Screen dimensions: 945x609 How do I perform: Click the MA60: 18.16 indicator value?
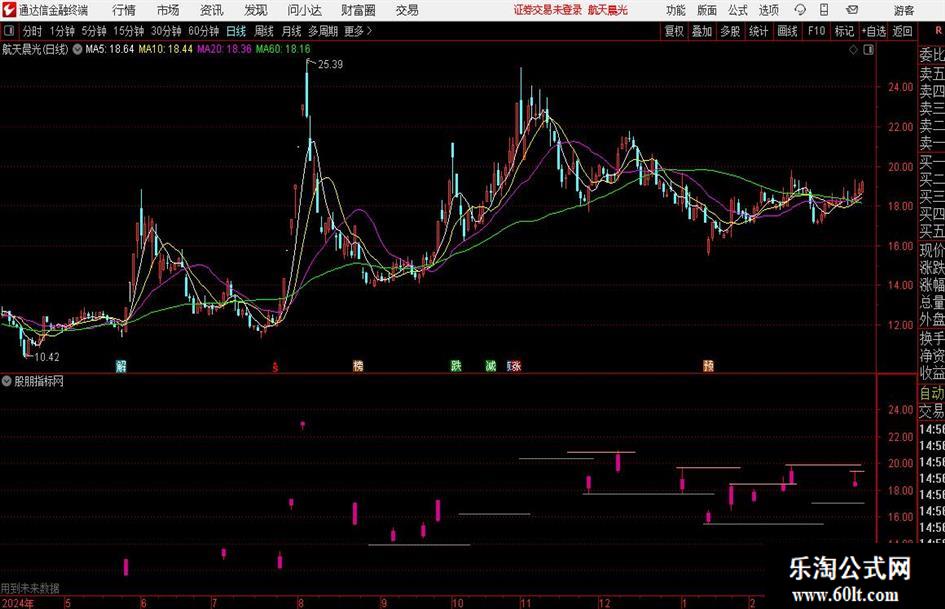pyautogui.click(x=283, y=49)
